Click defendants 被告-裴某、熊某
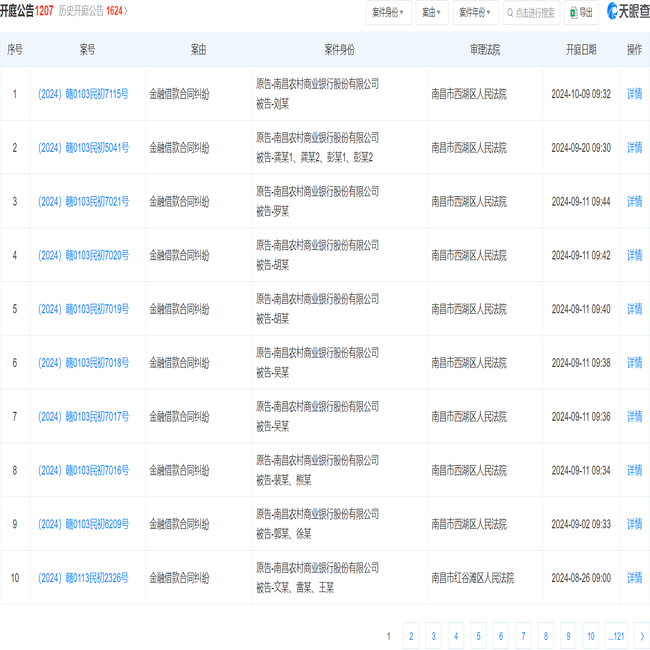The height and width of the screenshot is (650, 650). pyautogui.click(x=284, y=480)
